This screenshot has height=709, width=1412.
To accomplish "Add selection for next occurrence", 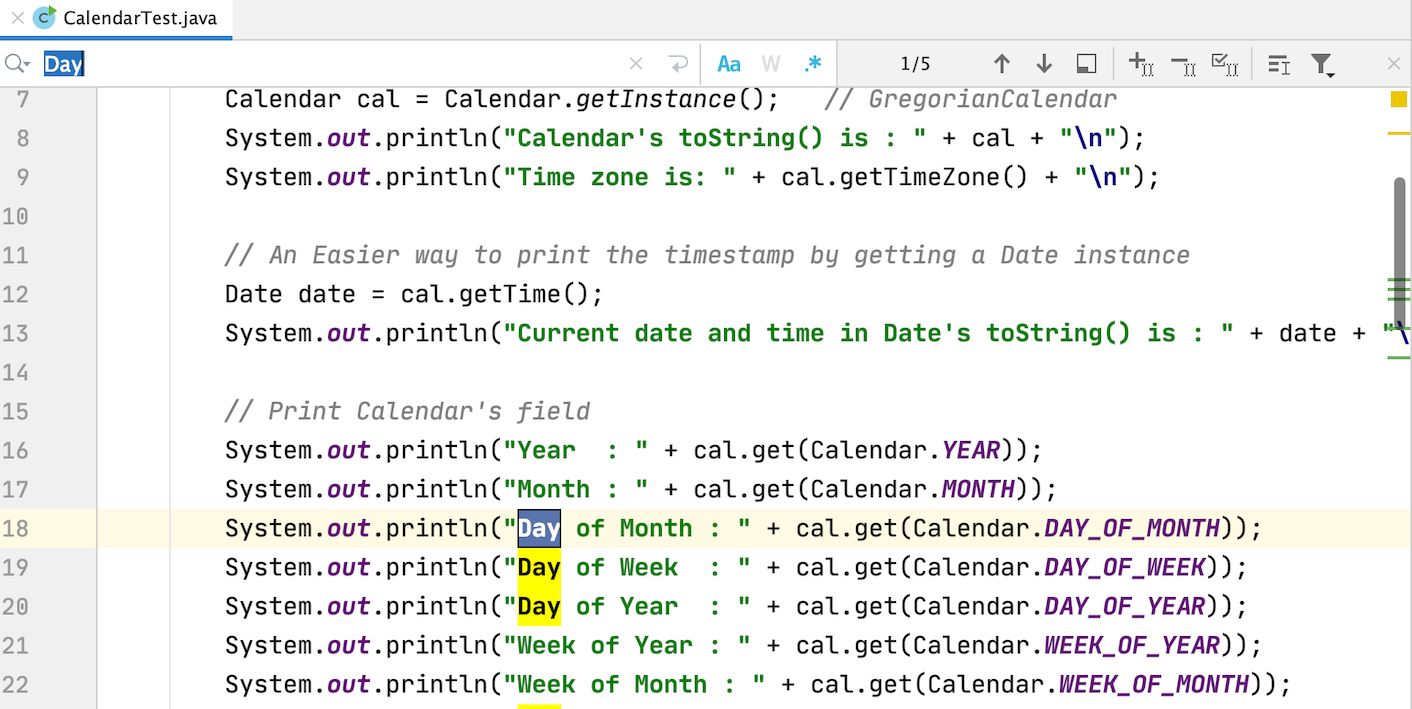I will click(1140, 63).
